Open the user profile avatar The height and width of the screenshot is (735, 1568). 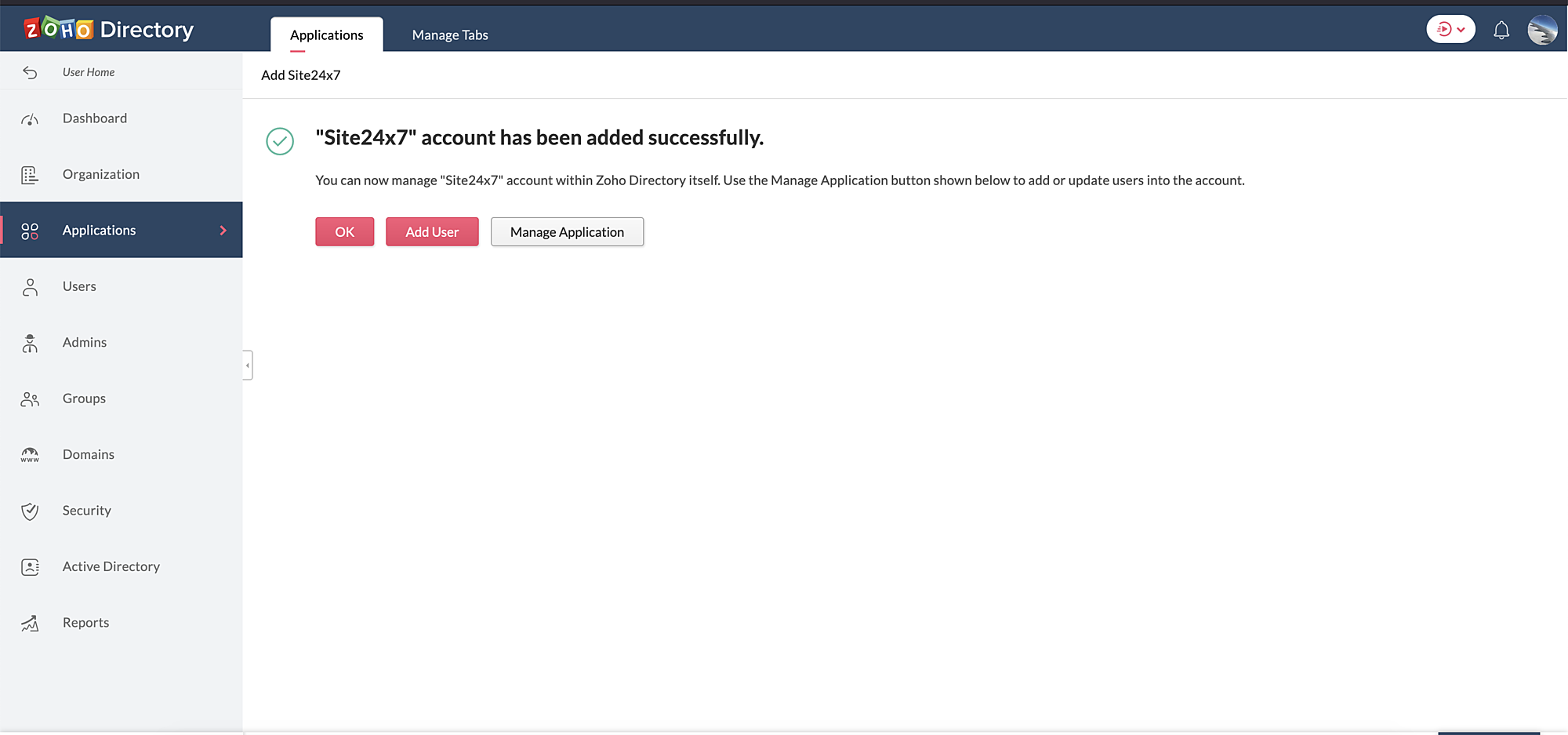point(1541,31)
